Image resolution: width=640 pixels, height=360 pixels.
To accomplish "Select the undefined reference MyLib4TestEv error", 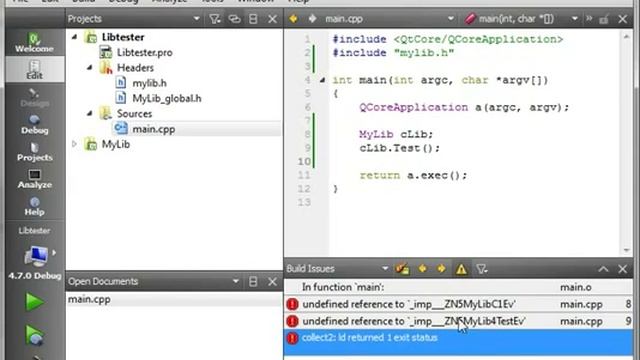I will [x=458, y=321].
